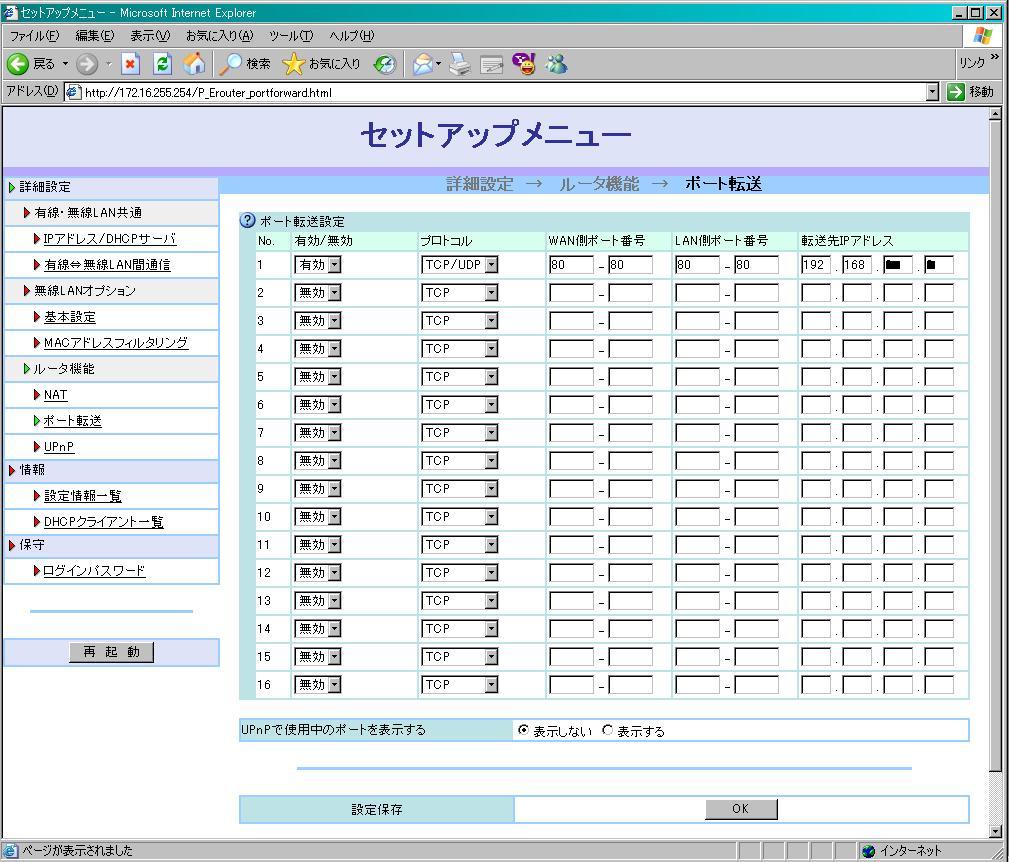
Task: Click the help question mark beside ポート転送設定
Action: point(248,221)
